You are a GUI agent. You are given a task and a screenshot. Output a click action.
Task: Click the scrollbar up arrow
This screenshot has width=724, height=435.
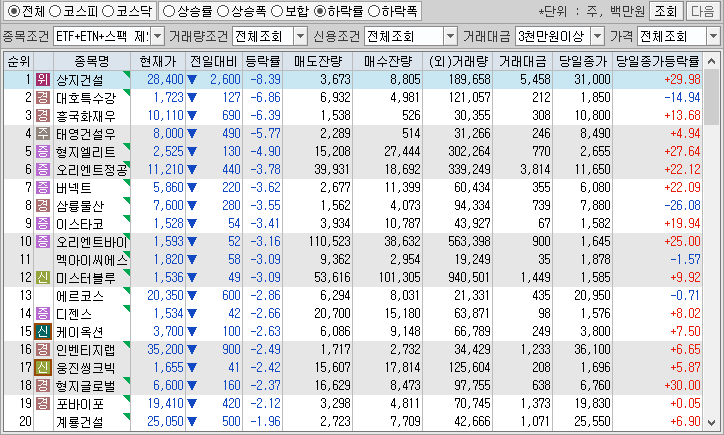[712, 60]
